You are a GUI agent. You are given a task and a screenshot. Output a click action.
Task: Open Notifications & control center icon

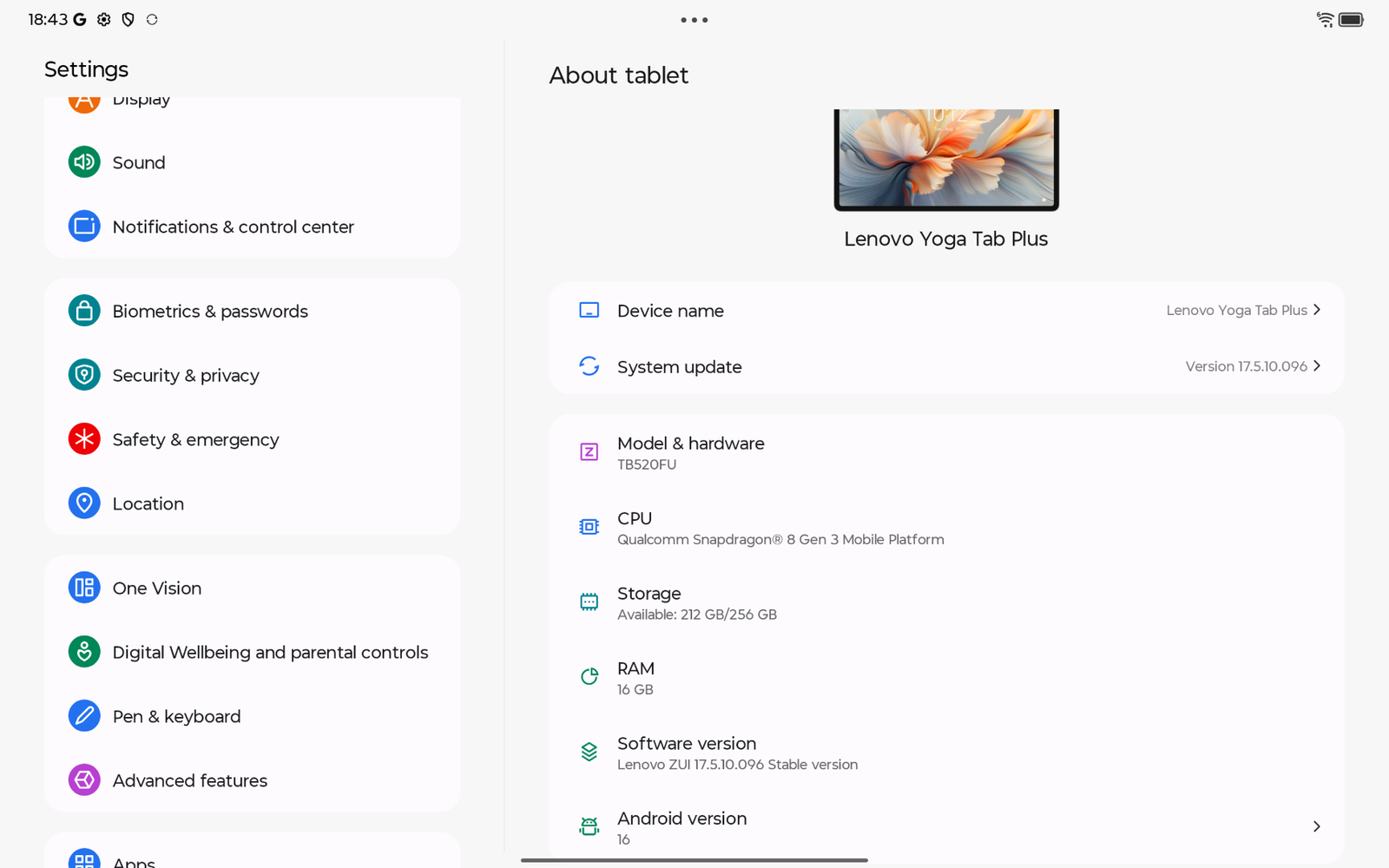pos(84,227)
